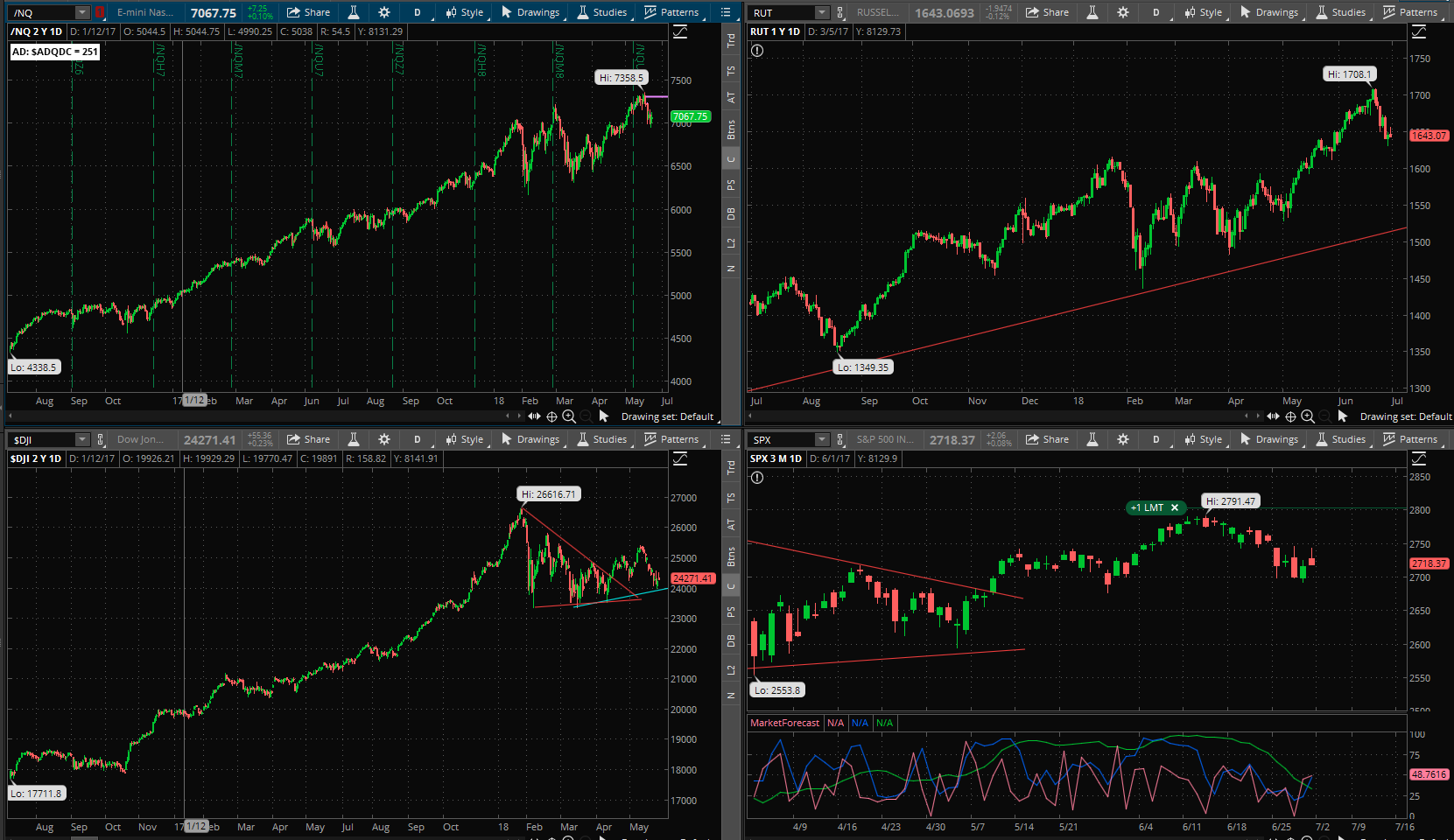The width and height of the screenshot is (1454, 840).
Task: Click Share button in SPX chart toolbar
Action: [1047, 439]
